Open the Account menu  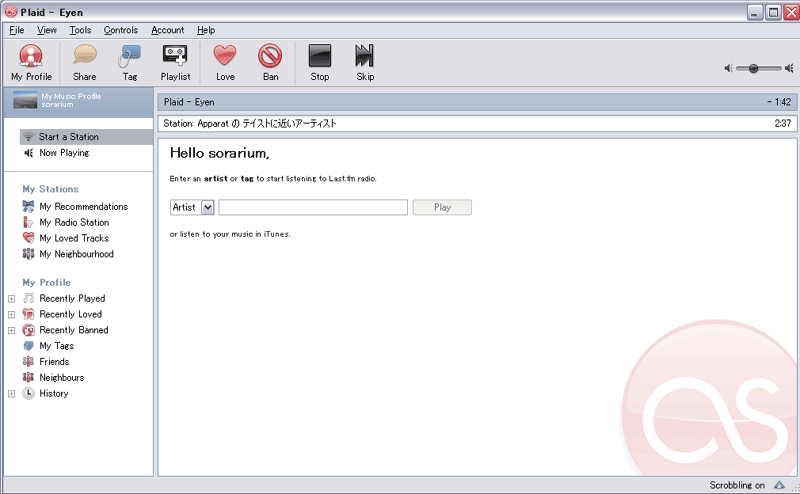167,30
